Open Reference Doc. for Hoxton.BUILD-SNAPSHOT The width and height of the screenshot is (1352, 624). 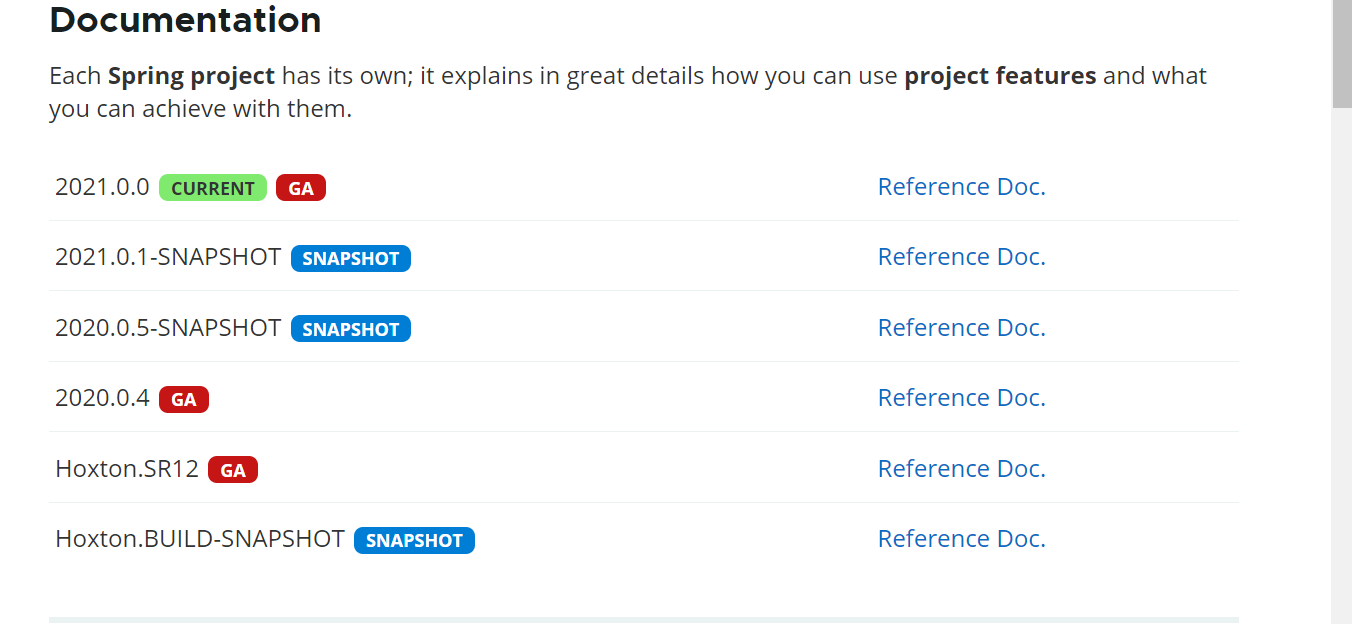click(x=961, y=539)
